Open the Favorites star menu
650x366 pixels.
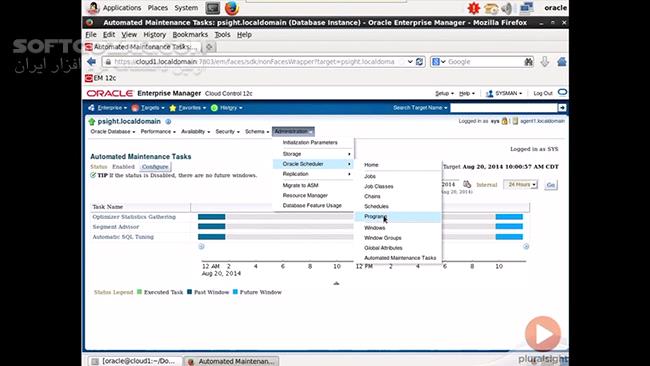click(188, 108)
